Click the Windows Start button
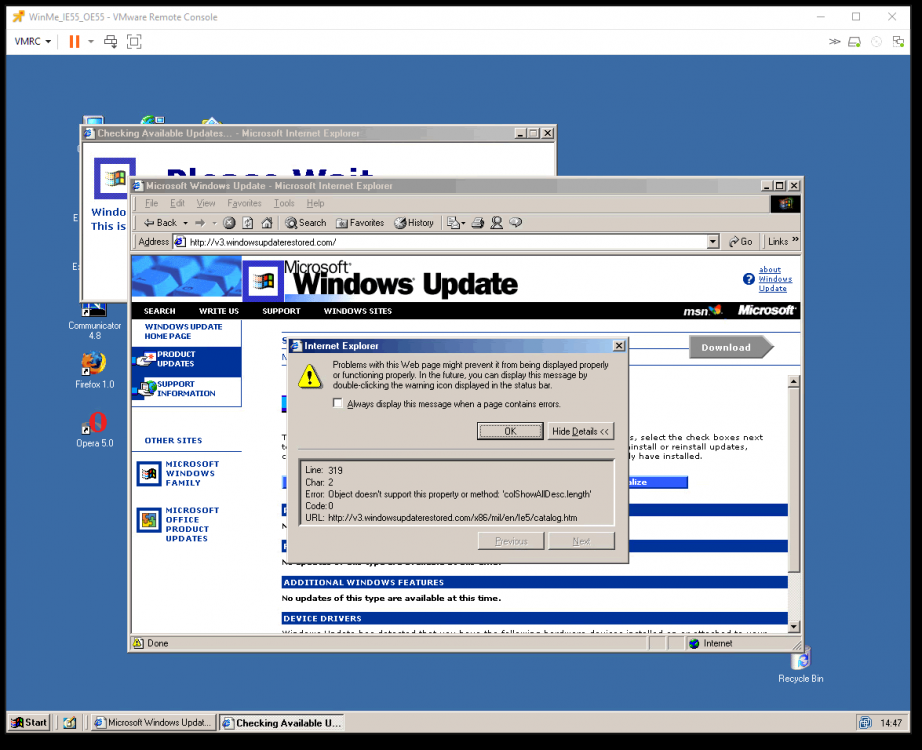The height and width of the screenshot is (750, 922). 30,722
